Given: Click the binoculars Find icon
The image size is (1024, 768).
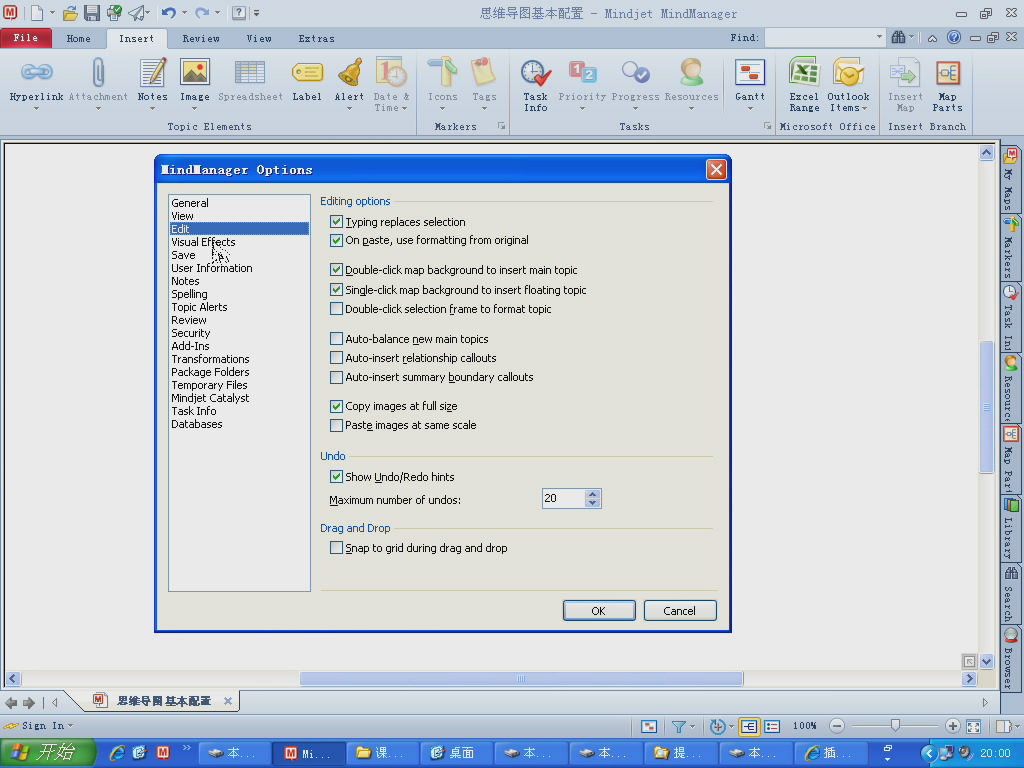Looking at the screenshot, I should pyautogui.click(x=899, y=37).
